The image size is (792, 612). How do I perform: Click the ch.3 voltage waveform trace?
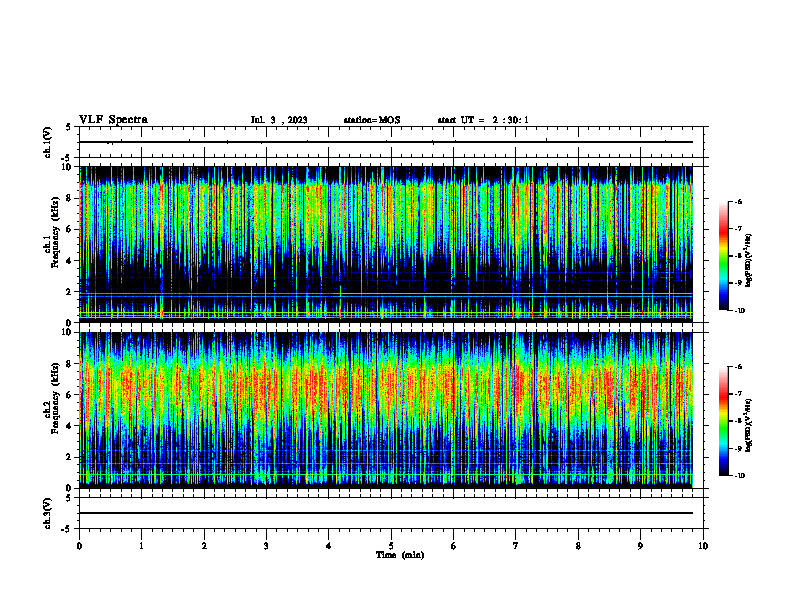pos(386,513)
